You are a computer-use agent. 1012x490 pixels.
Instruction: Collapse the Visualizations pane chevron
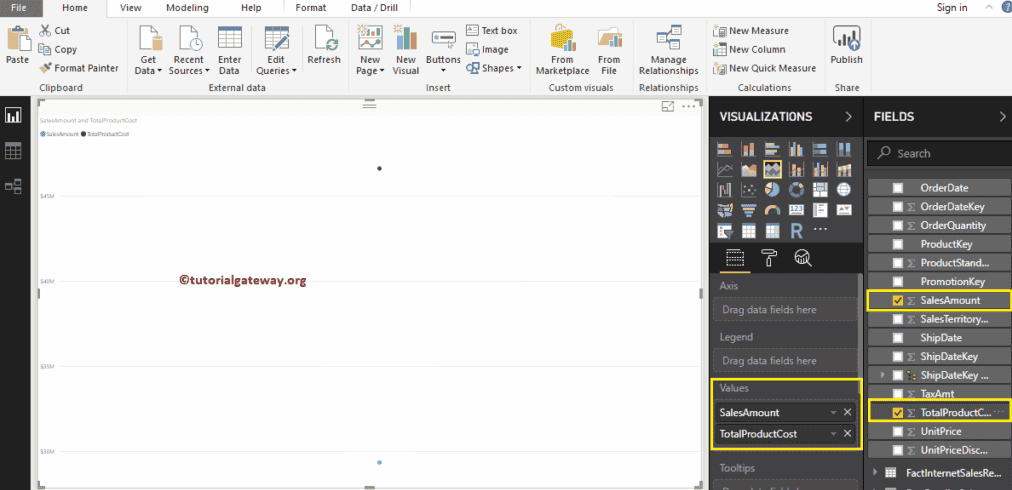pos(848,117)
